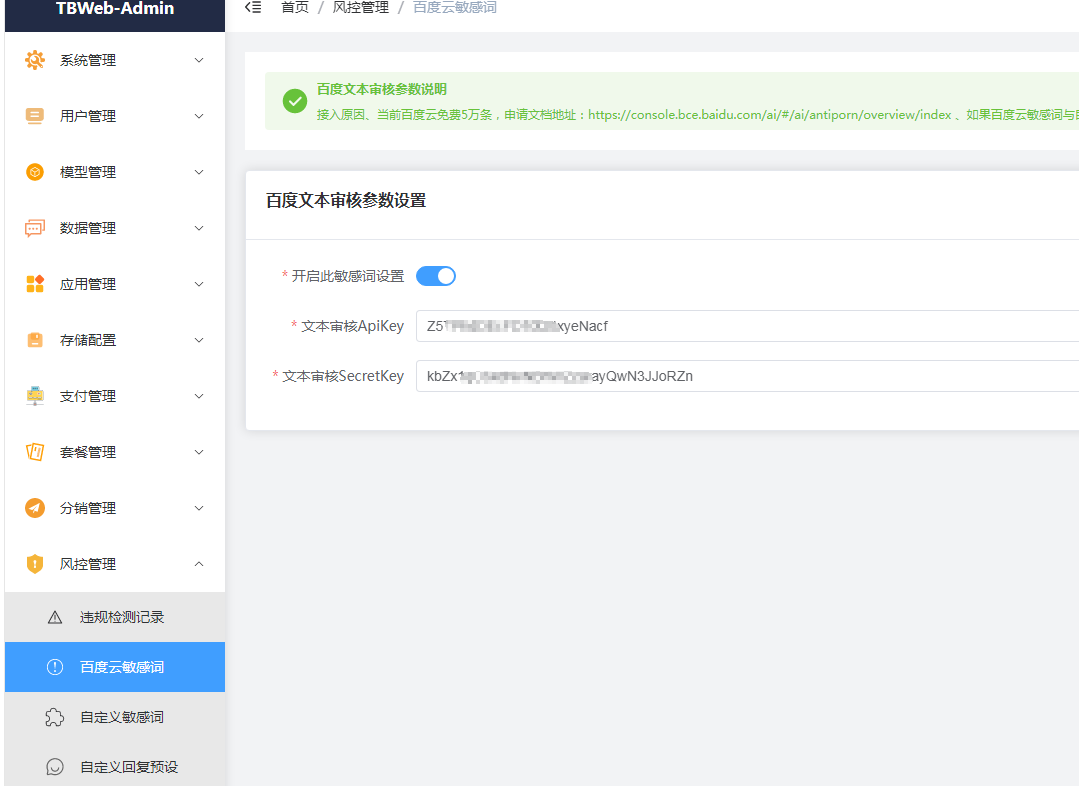Click the 套餐管理 cards icon
The width and height of the screenshot is (1079, 786).
pos(35,452)
